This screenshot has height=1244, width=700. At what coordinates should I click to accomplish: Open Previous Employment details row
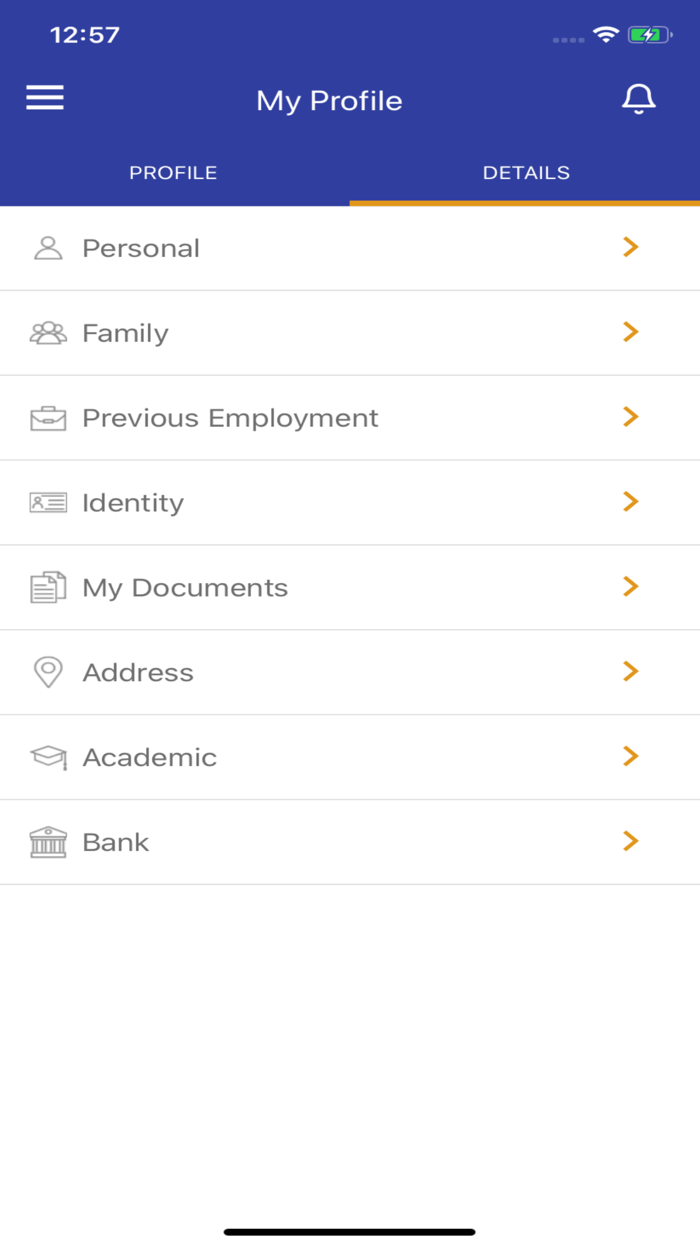[x=350, y=418]
